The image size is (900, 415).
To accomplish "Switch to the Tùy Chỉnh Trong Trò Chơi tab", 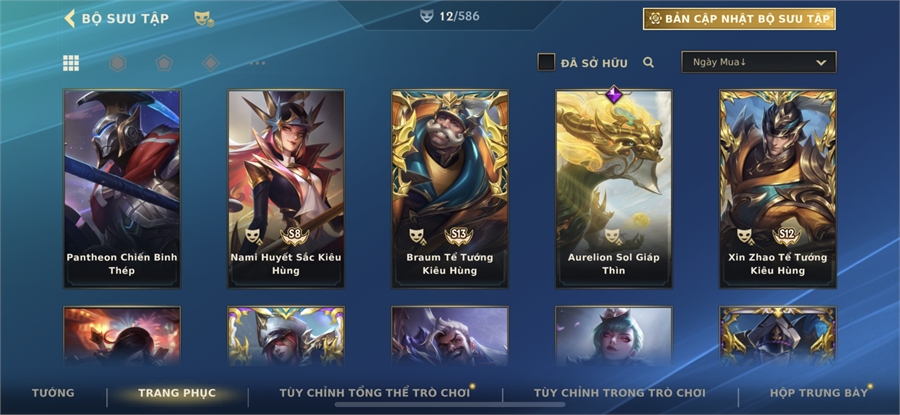I will click(x=619, y=393).
